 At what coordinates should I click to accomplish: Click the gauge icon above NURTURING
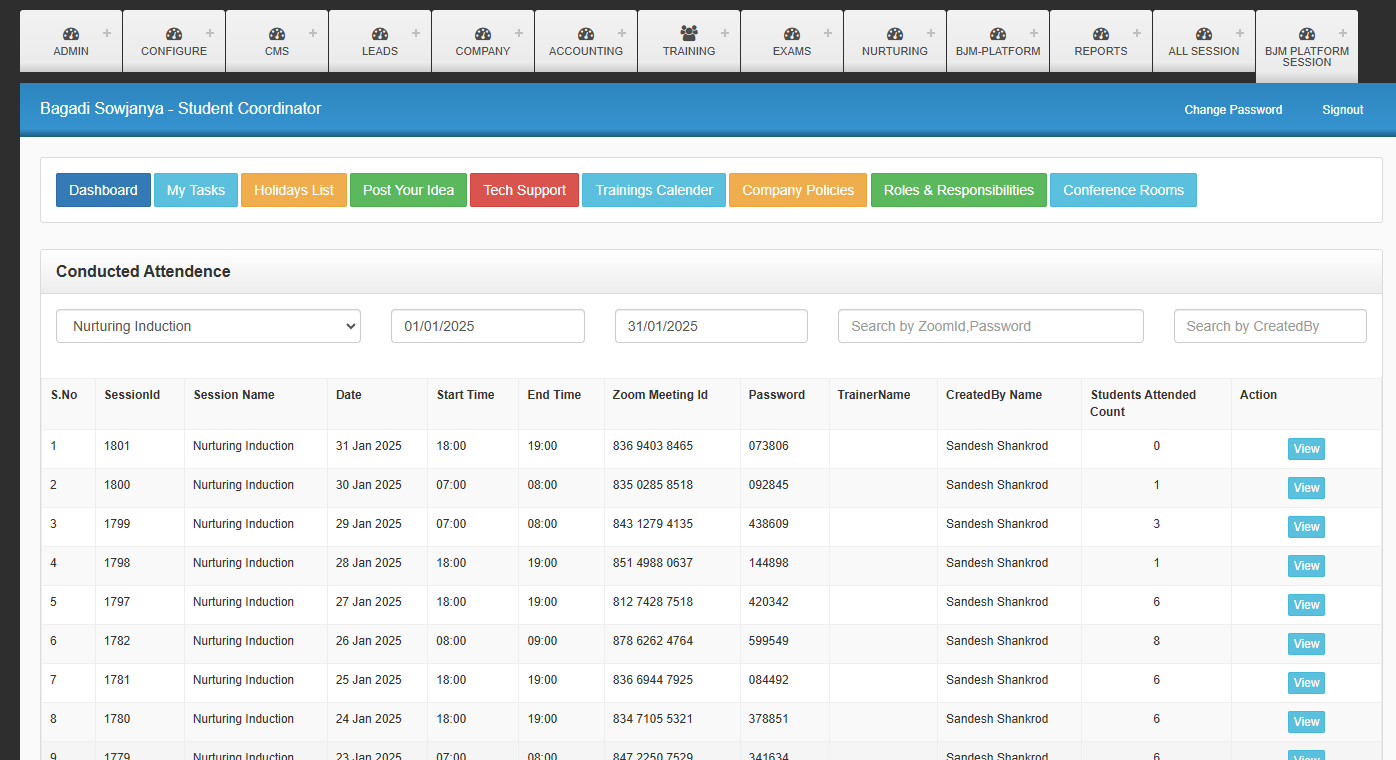click(x=895, y=34)
